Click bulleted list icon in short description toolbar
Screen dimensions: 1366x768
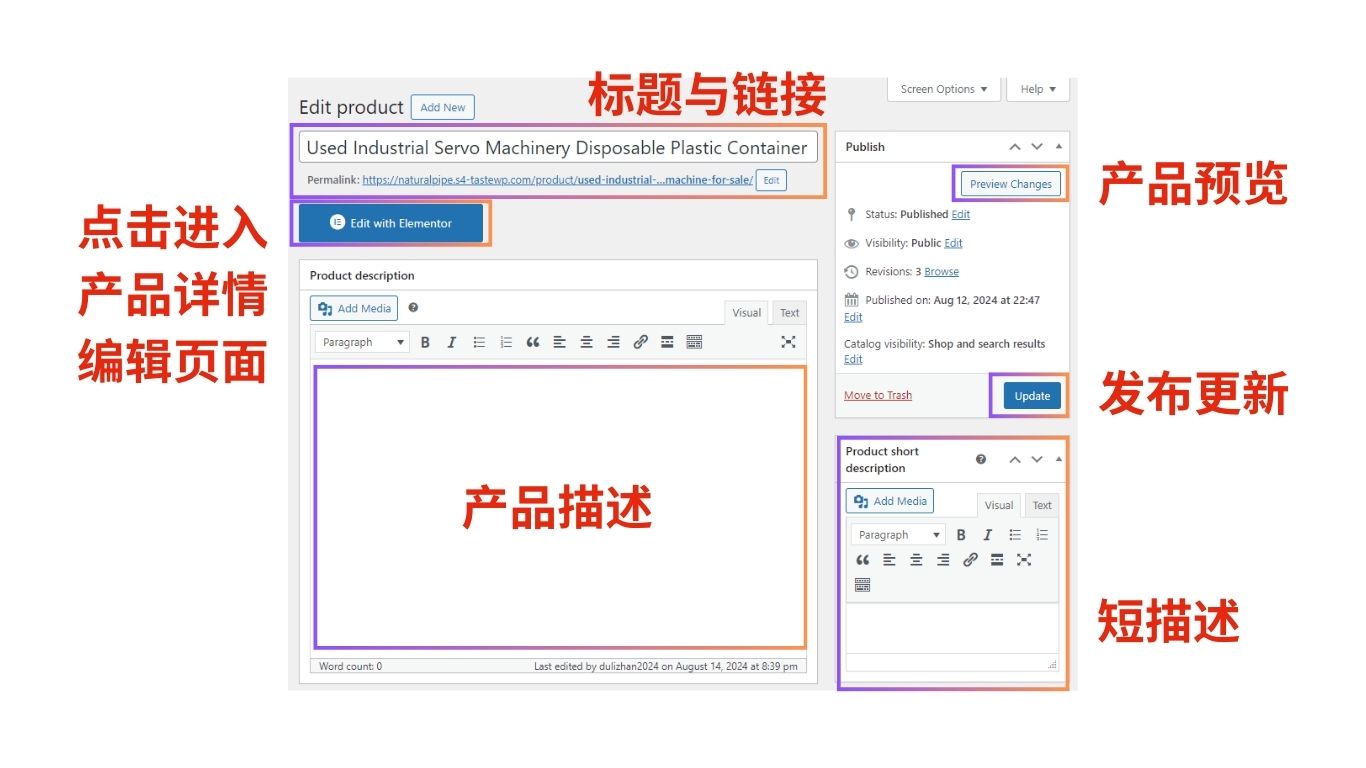(x=1015, y=535)
